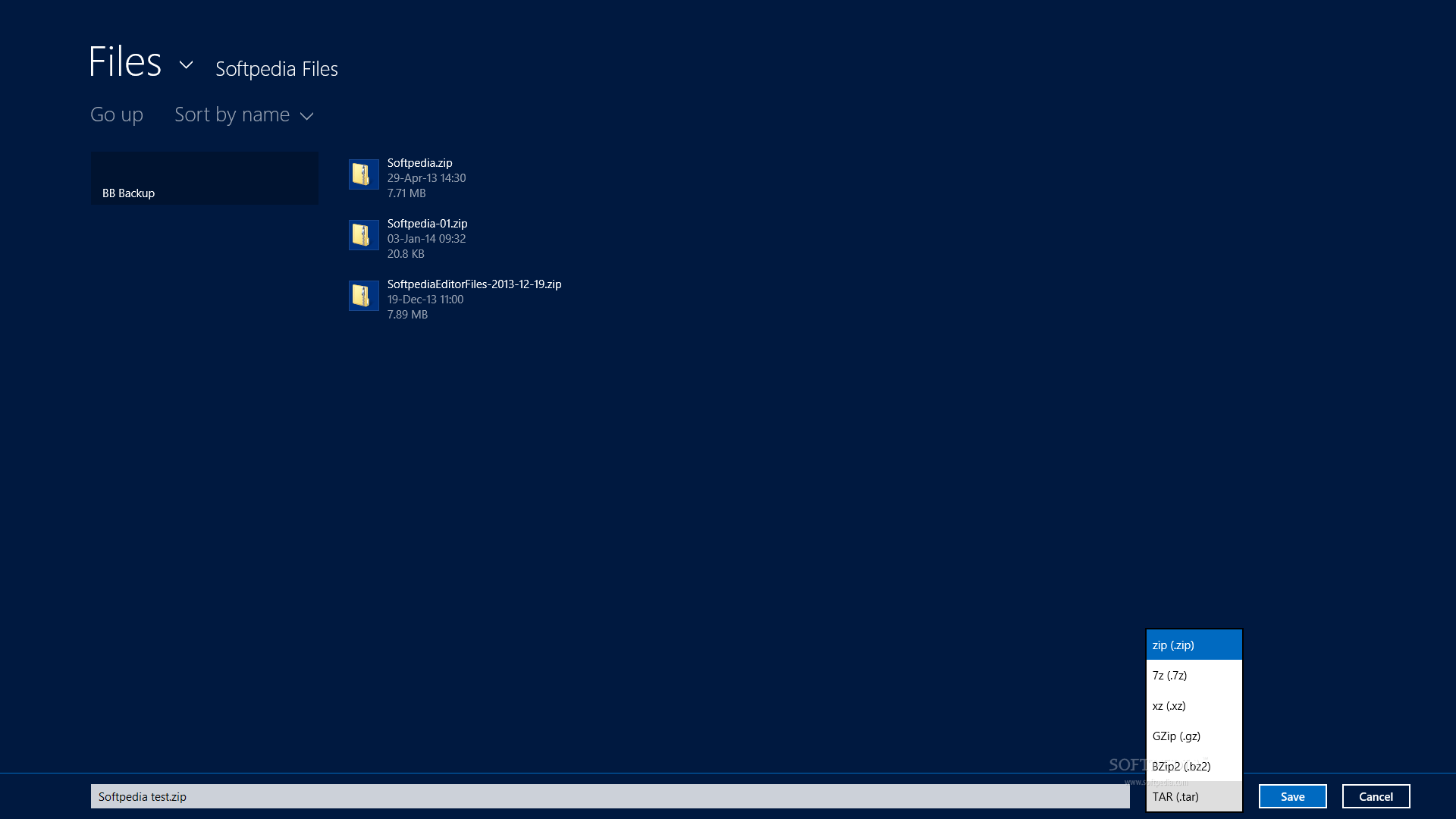Select the Softpedia-01.zip file entry text
Image resolution: width=1456 pixels, height=819 pixels.
[427, 224]
